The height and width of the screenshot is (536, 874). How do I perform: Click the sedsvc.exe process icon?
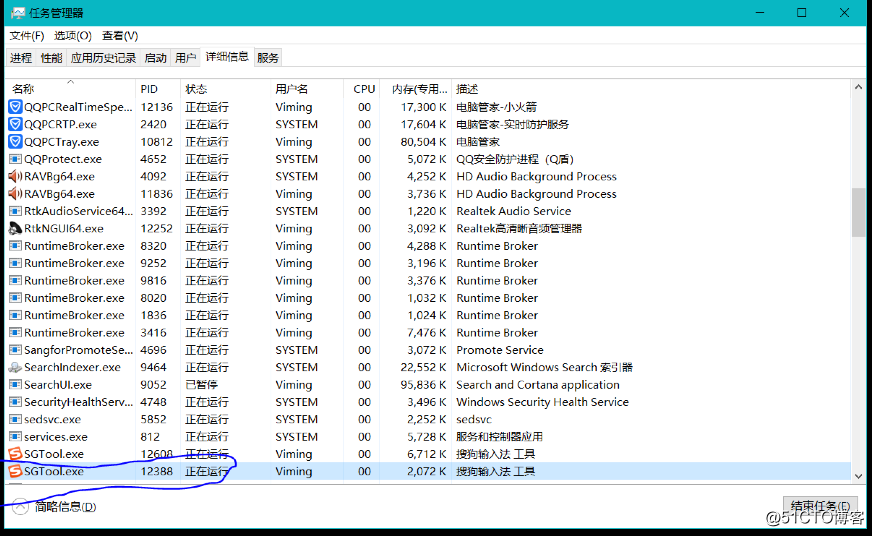point(16,419)
